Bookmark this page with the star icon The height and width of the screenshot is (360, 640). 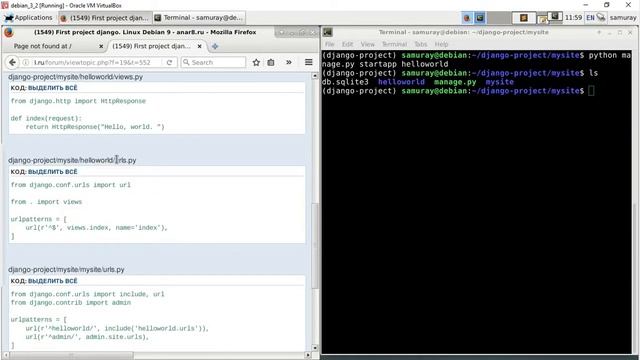[x=256, y=62]
